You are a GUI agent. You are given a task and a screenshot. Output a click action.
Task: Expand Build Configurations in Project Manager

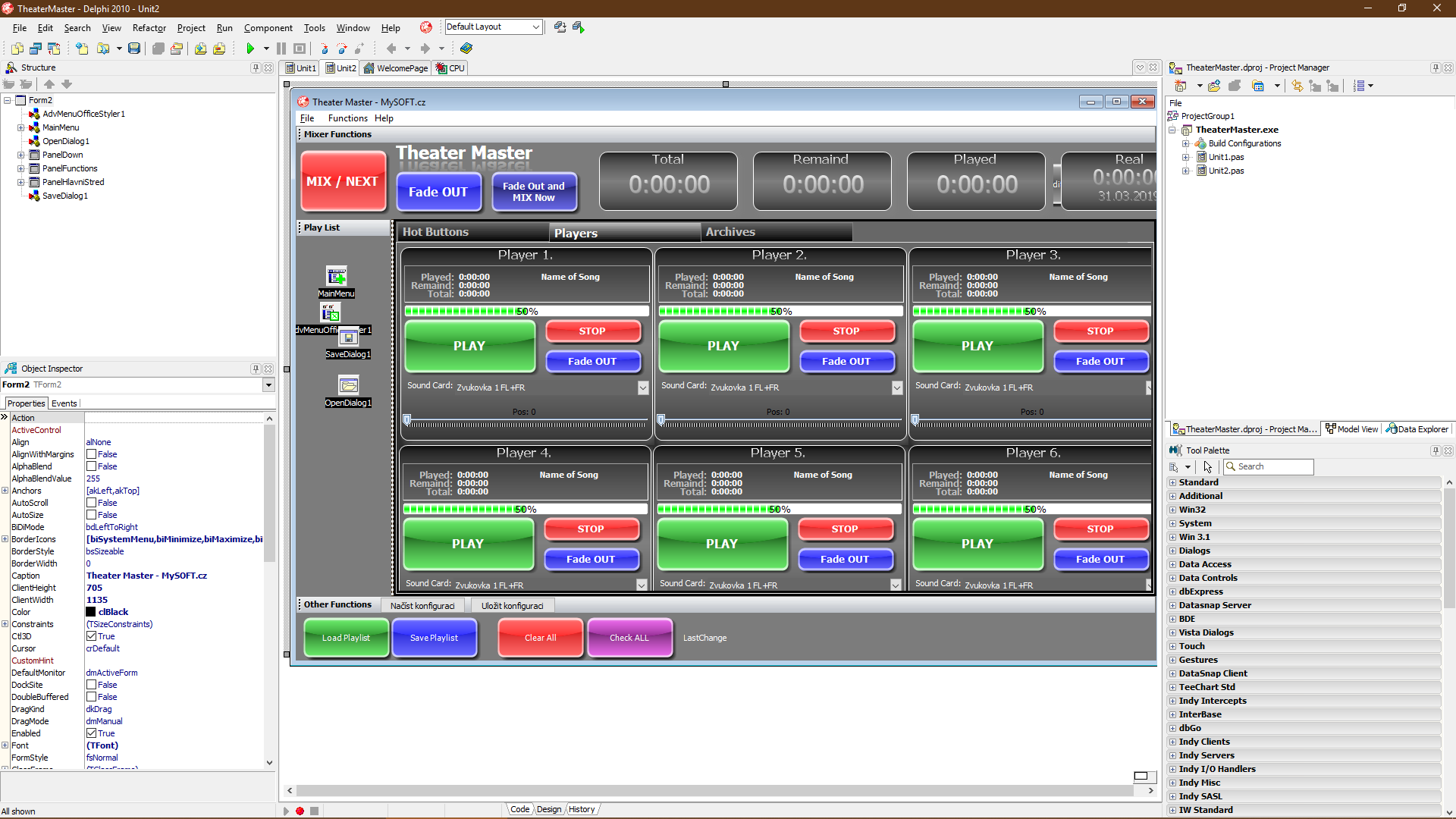(x=1186, y=143)
